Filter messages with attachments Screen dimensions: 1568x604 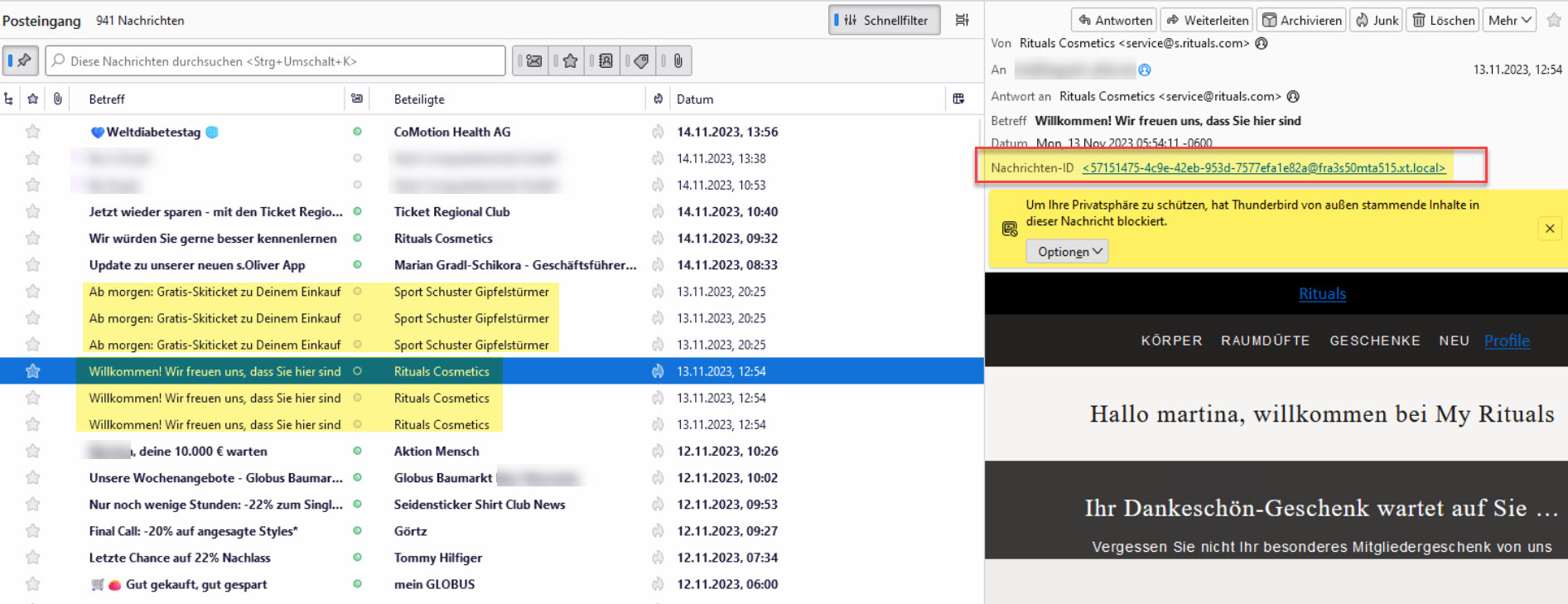pyautogui.click(x=677, y=60)
